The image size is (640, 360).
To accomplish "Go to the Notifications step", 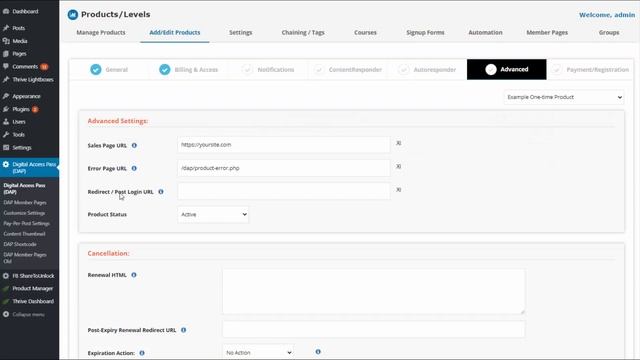I will point(268,69).
